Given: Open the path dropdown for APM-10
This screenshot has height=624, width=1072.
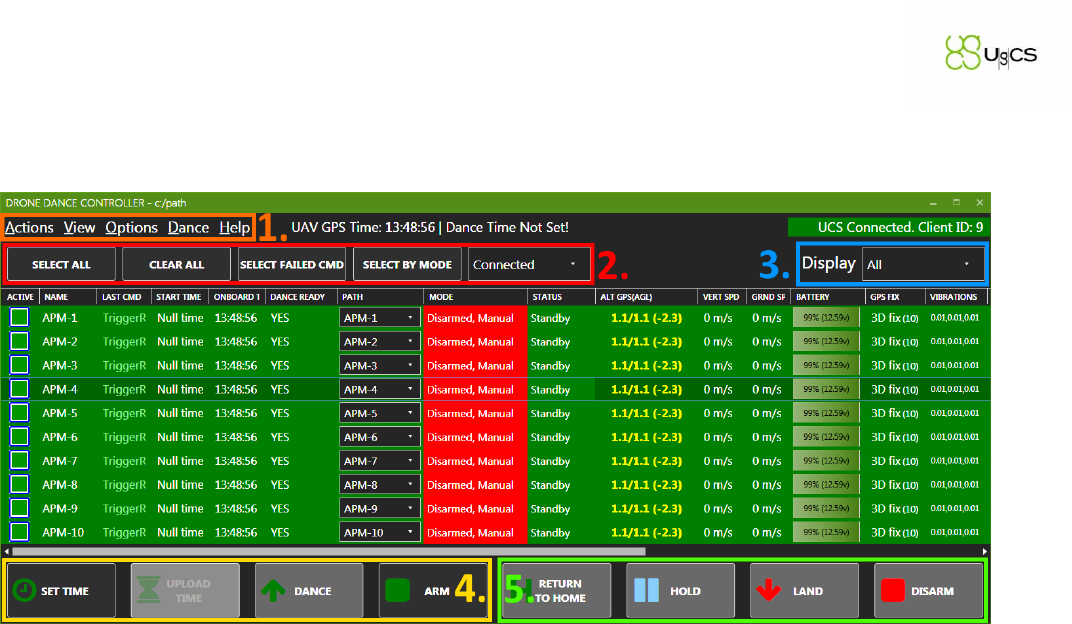Looking at the screenshot, I should pos(379,532).
